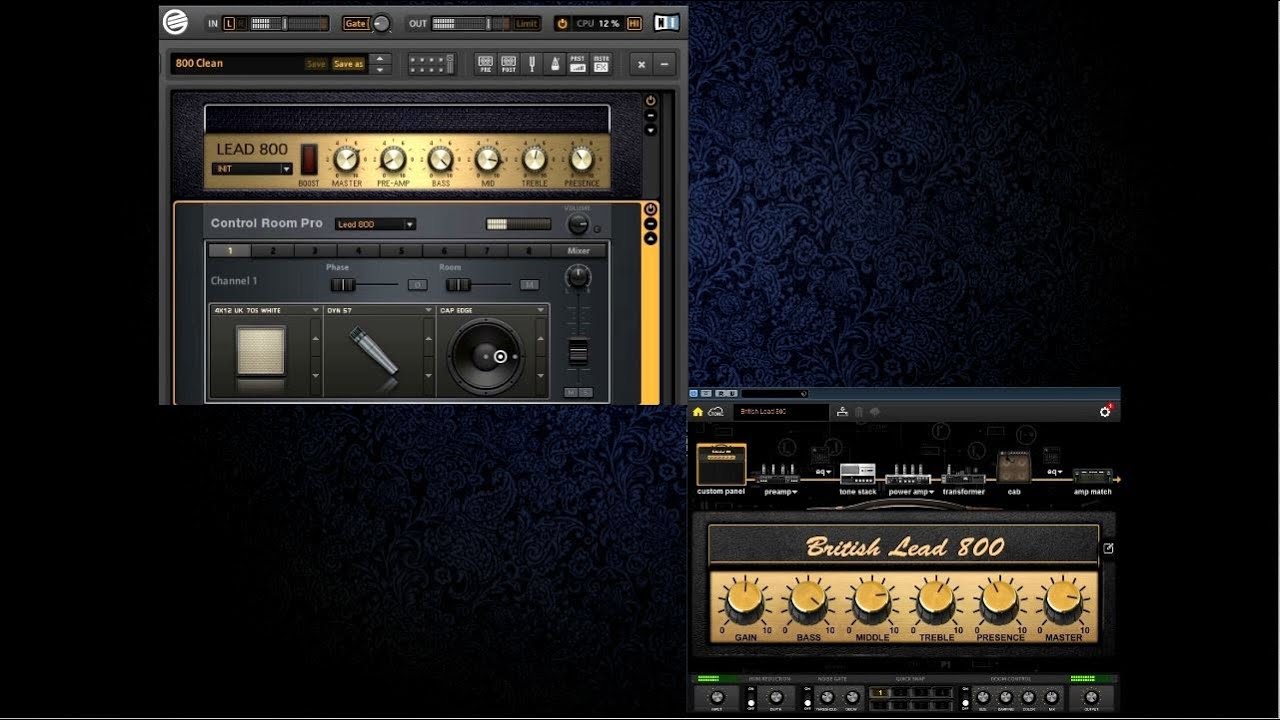Toggle the left input channel L button

pos(229,23)
